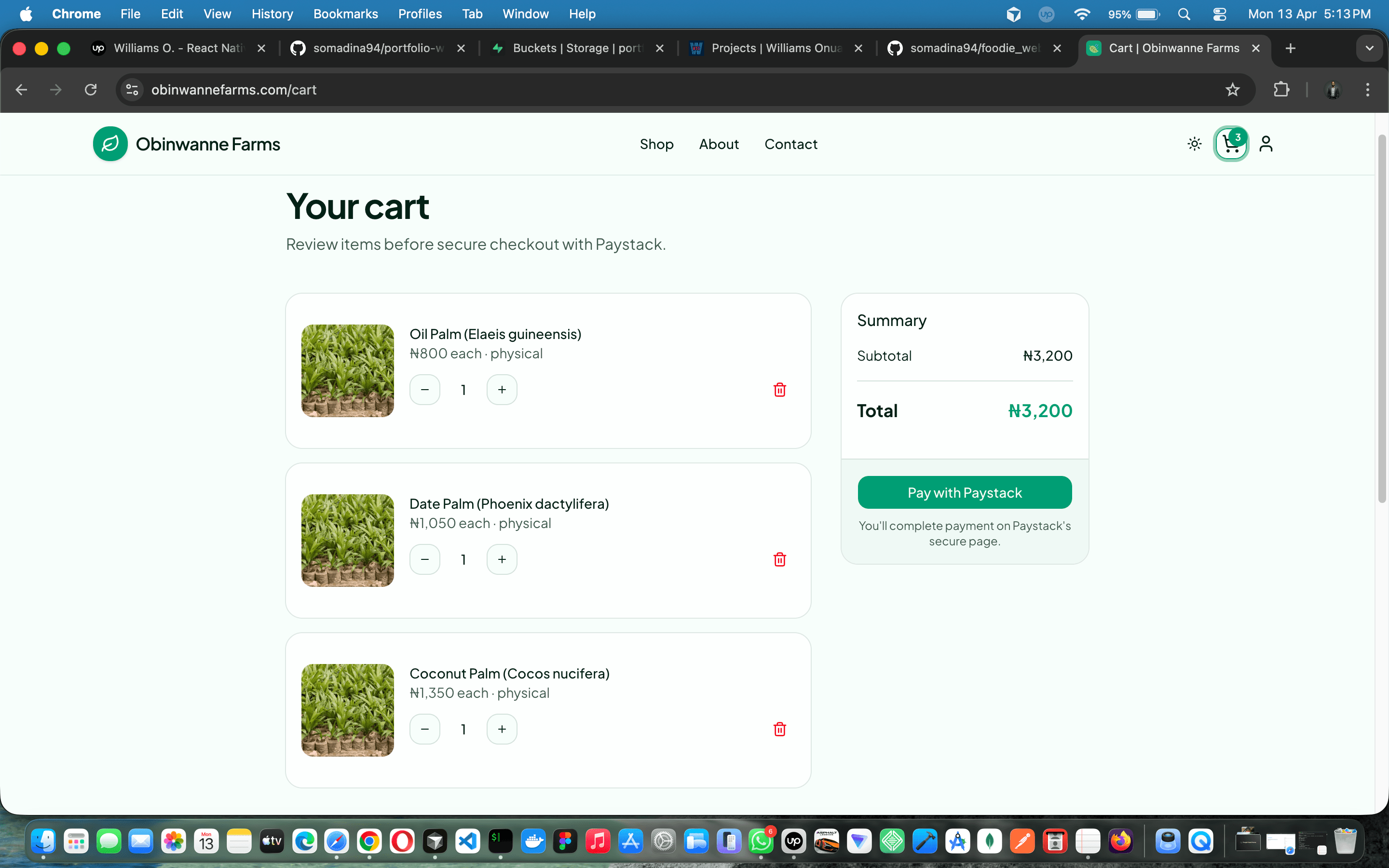1389x868 pixels.
Task: Switch to the Buckets Storage tab
Action: (x=574, y=48)
